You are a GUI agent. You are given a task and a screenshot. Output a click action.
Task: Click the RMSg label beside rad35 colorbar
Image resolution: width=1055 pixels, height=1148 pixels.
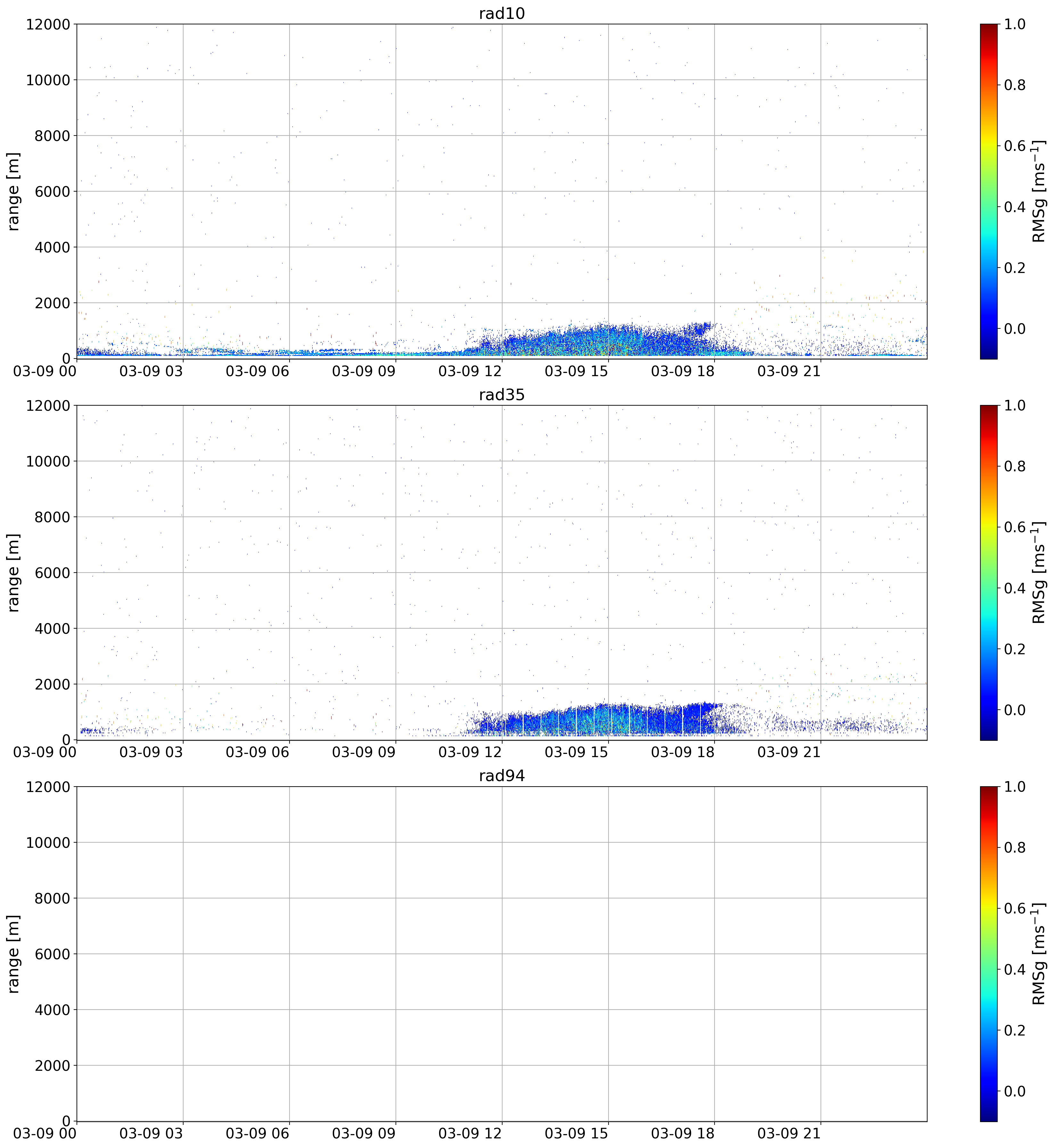[x=1038, y=572]
